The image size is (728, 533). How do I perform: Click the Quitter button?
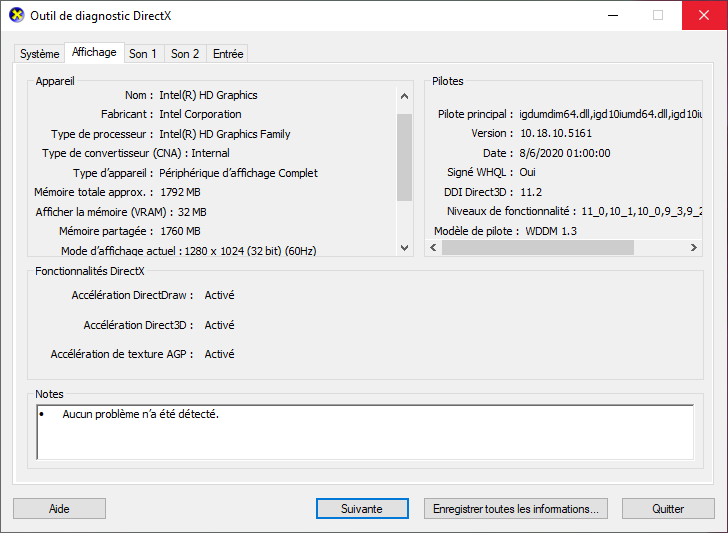tap(668, 509)
